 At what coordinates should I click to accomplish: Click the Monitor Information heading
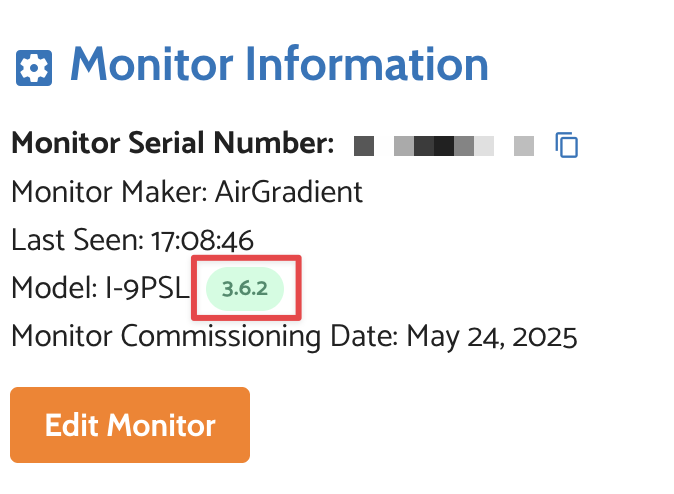278,66
